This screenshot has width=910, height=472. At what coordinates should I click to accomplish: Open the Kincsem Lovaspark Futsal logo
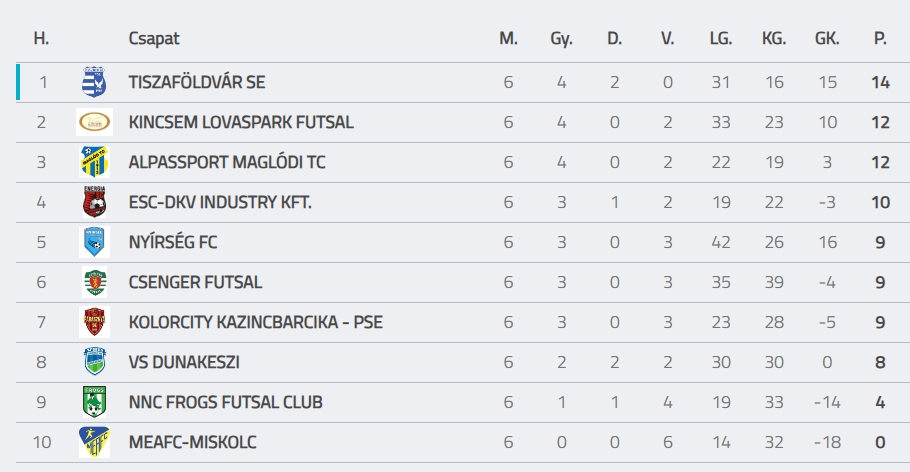pos(95,122)
